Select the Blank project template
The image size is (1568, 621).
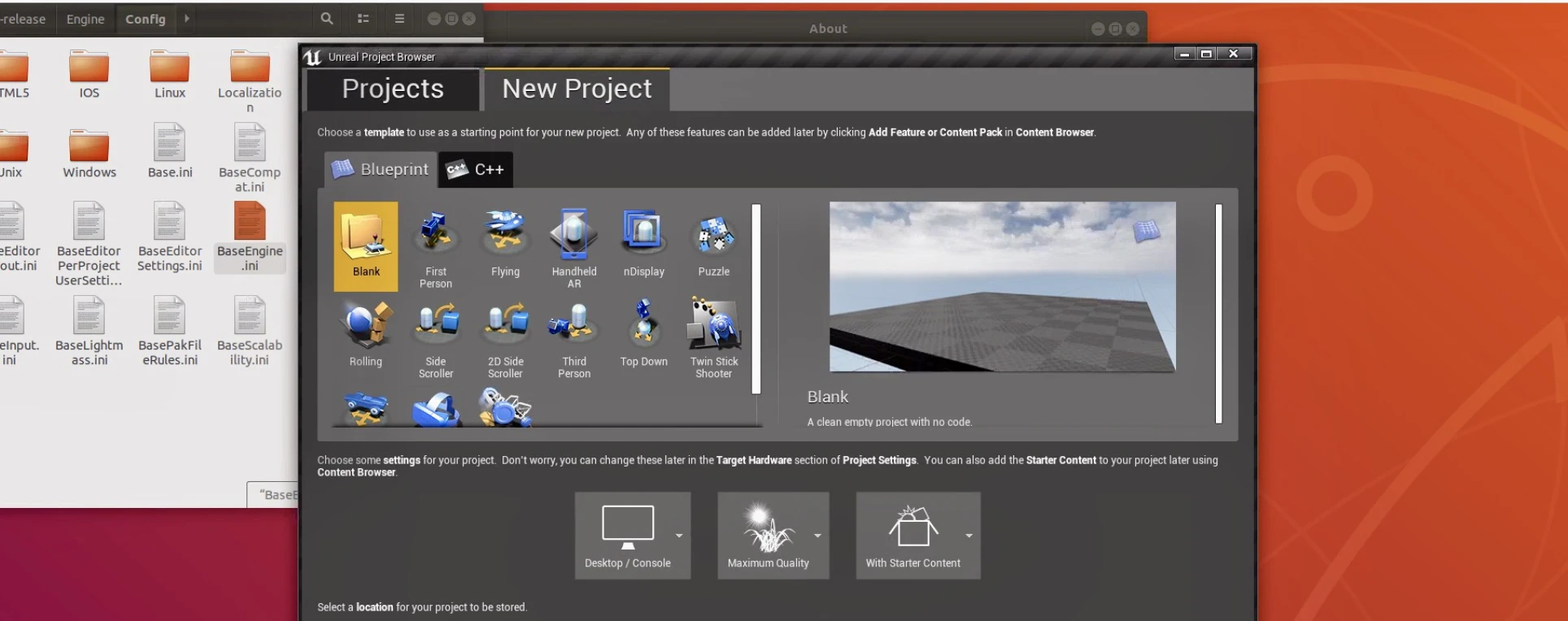[x=366, y=246]
